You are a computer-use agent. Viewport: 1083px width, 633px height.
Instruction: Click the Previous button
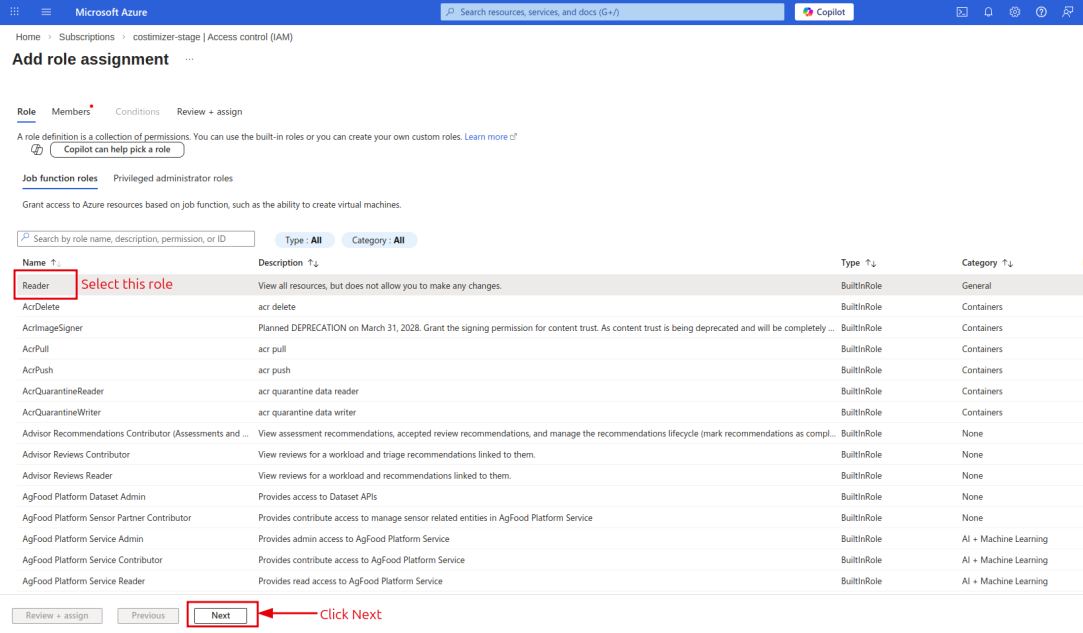[148, 615]
